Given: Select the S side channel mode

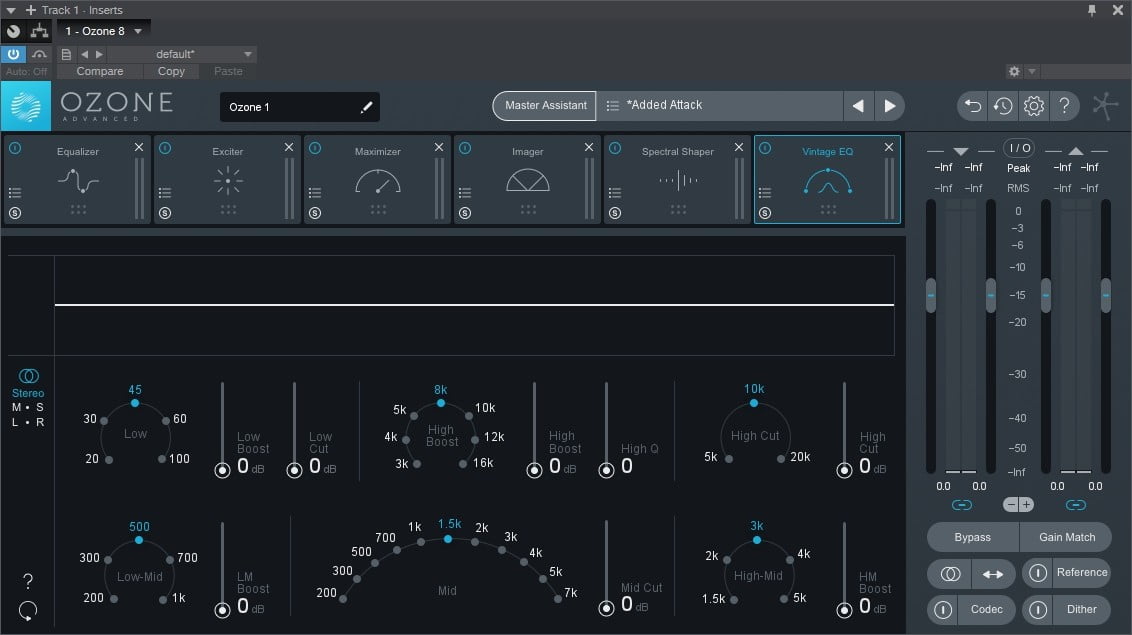Looking at the screenshot, I should pyautogui.click(x=40, y=407).
